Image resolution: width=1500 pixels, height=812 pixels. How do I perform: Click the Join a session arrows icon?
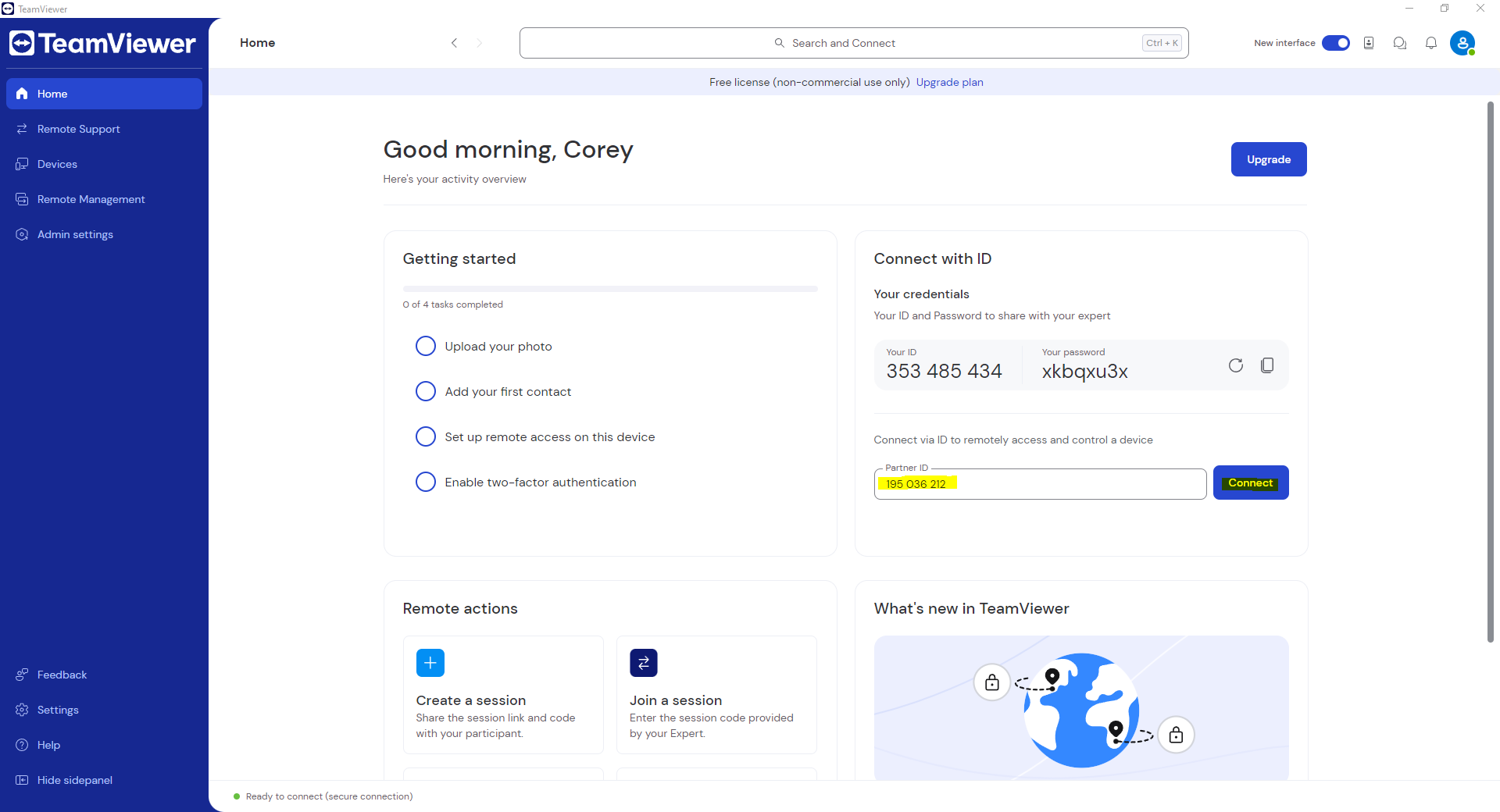click(x=643, y=662)
